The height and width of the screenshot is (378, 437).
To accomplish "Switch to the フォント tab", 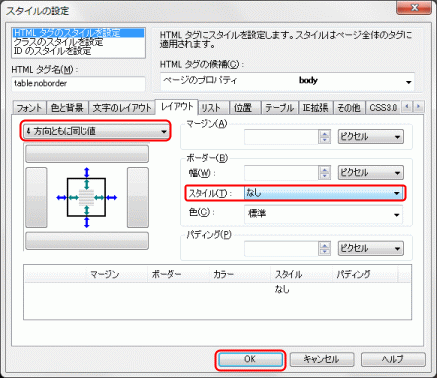I will point(29,108).
